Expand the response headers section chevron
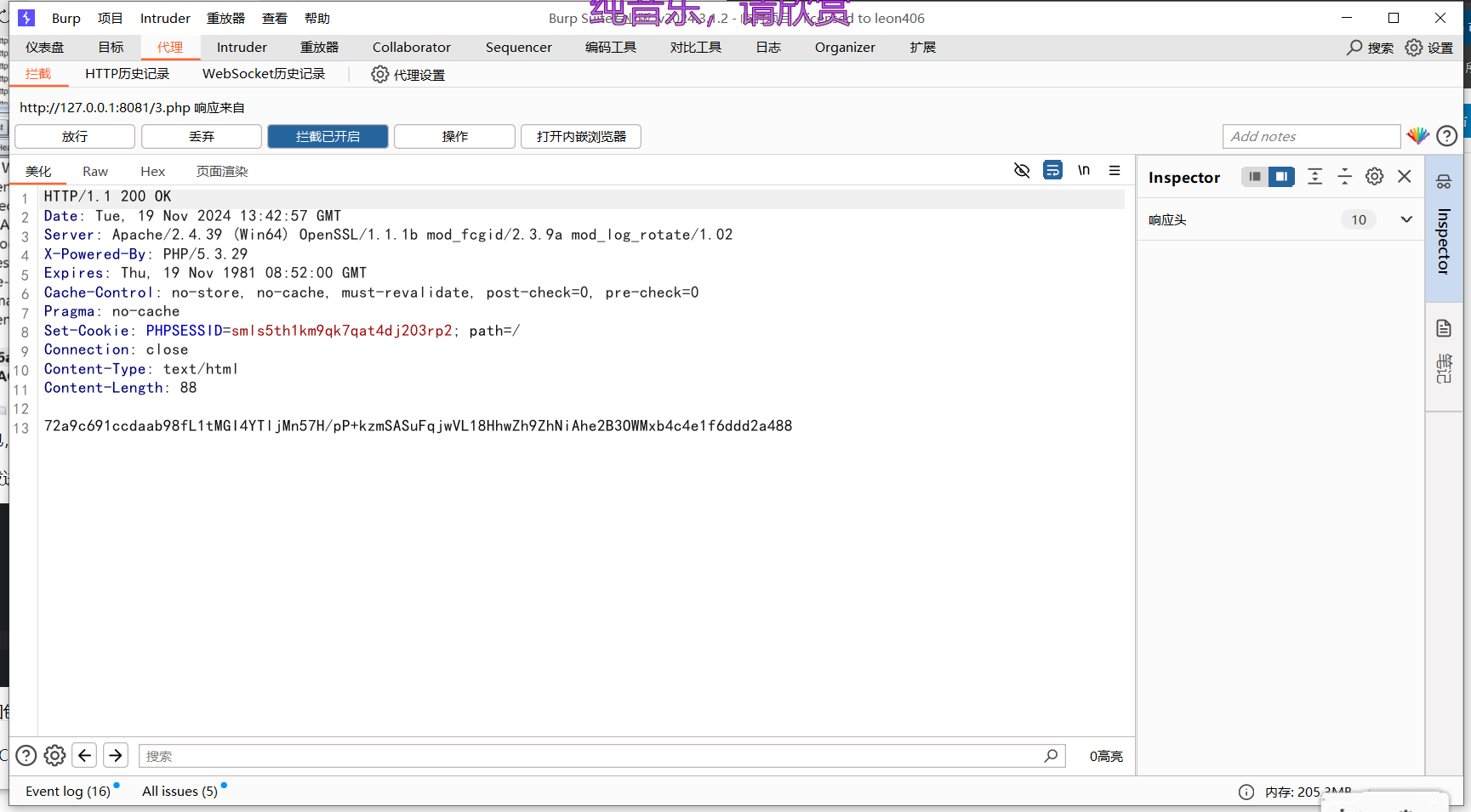 click(1406, 219)
